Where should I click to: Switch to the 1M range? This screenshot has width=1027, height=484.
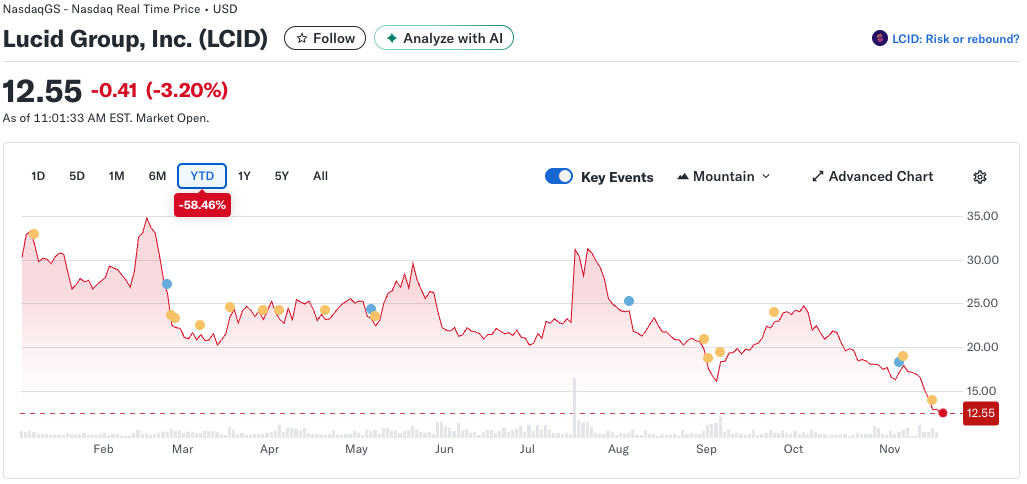[116, 176]
